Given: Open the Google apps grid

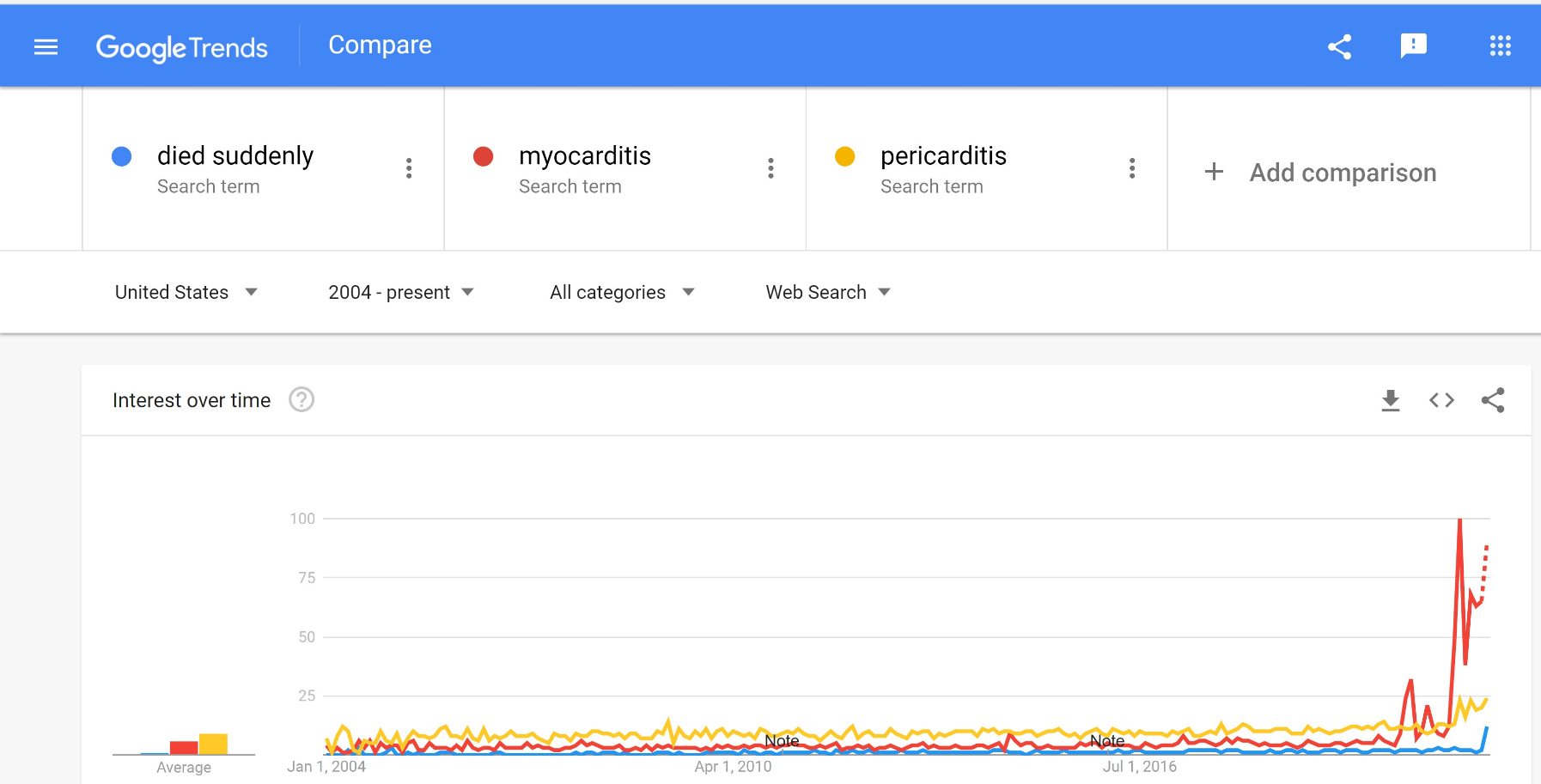Looking at the screenshot, I should click(x=1500, y=46).
